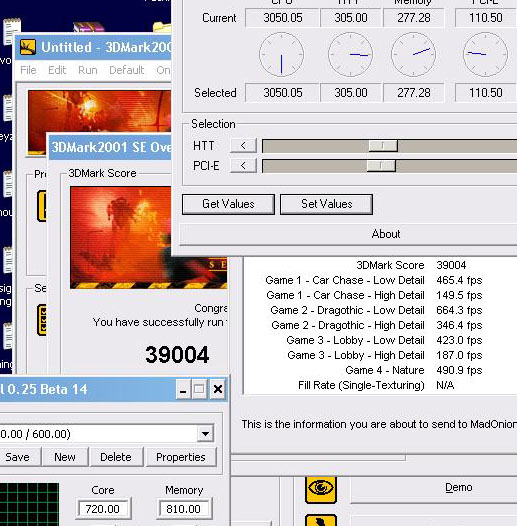Click the Get Values button
The width and height of the screenshot is (517, 526).
228,204
